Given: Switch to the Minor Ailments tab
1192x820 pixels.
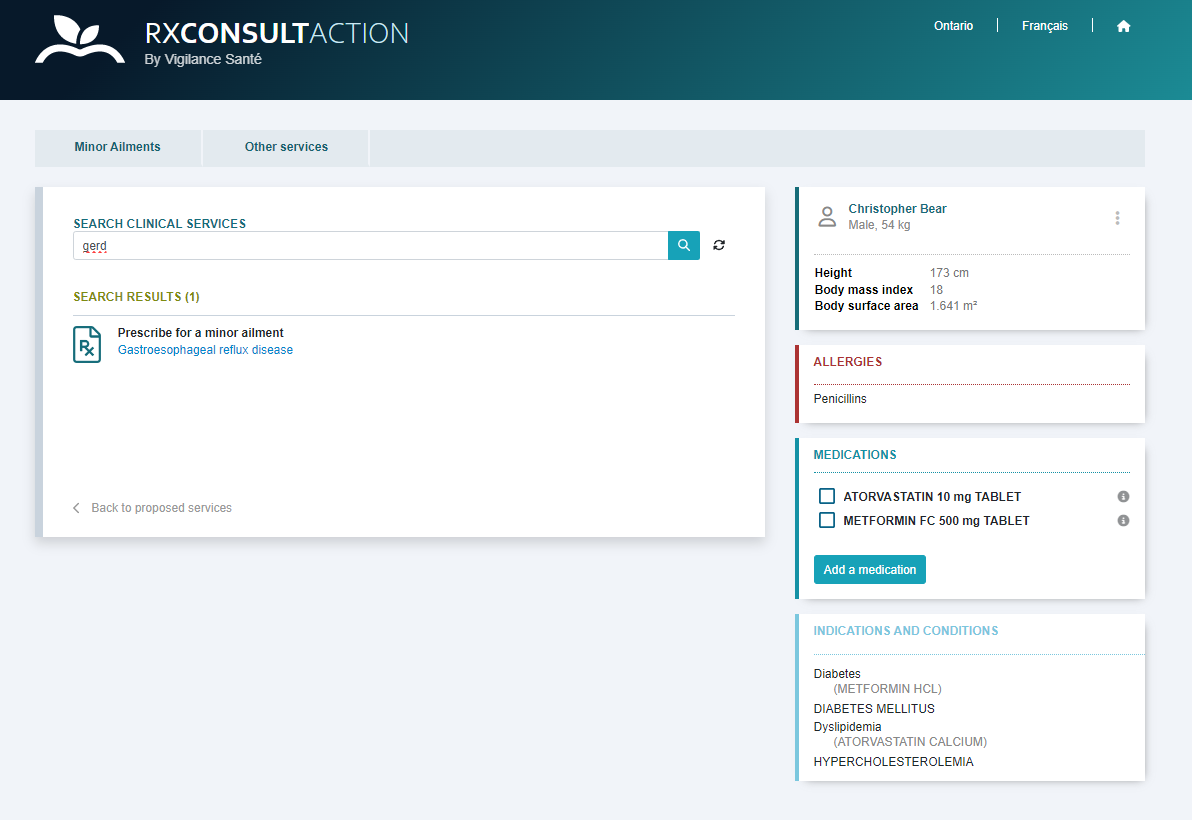Looking at the screenshot, I should pyautogui.click(x=117, y=147).
